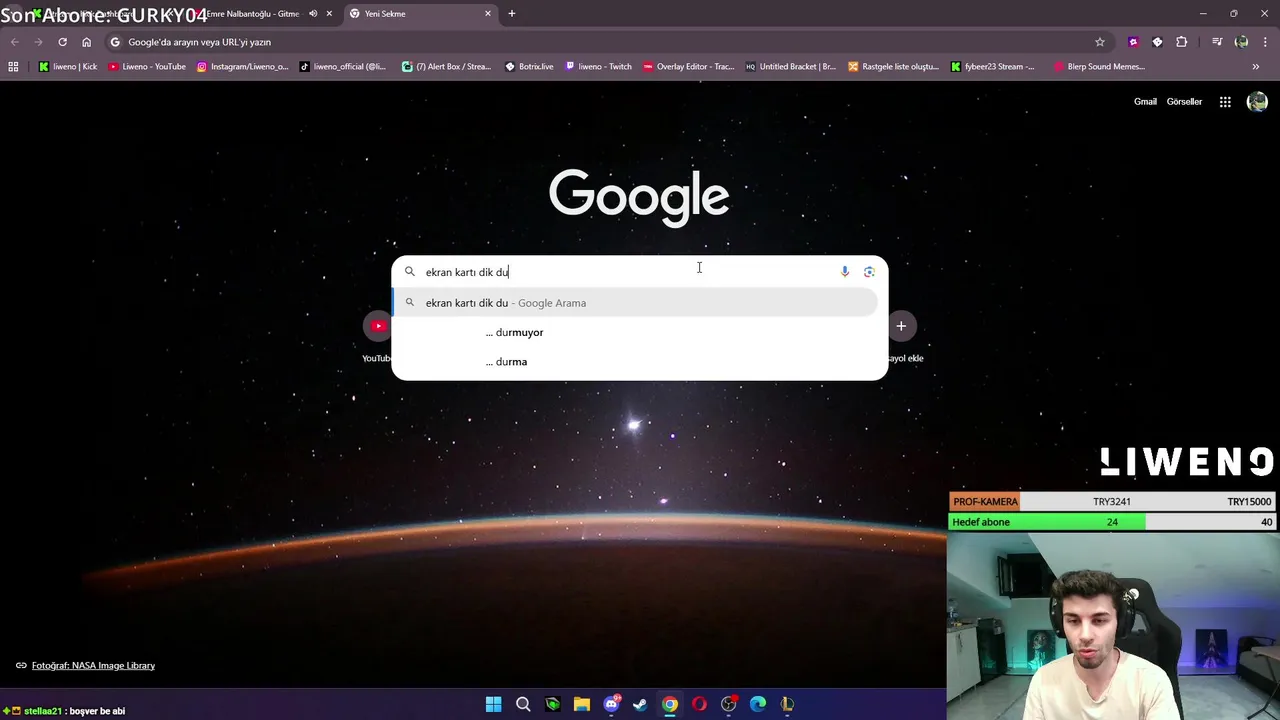Open Untitled Bracket bookmark

click(791, 67)
